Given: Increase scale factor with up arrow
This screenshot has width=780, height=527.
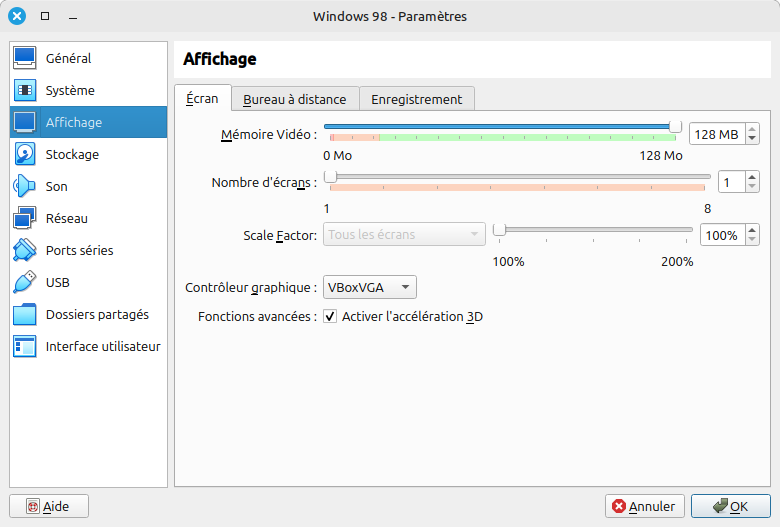Looking at the screenshot, I should 752,229.
